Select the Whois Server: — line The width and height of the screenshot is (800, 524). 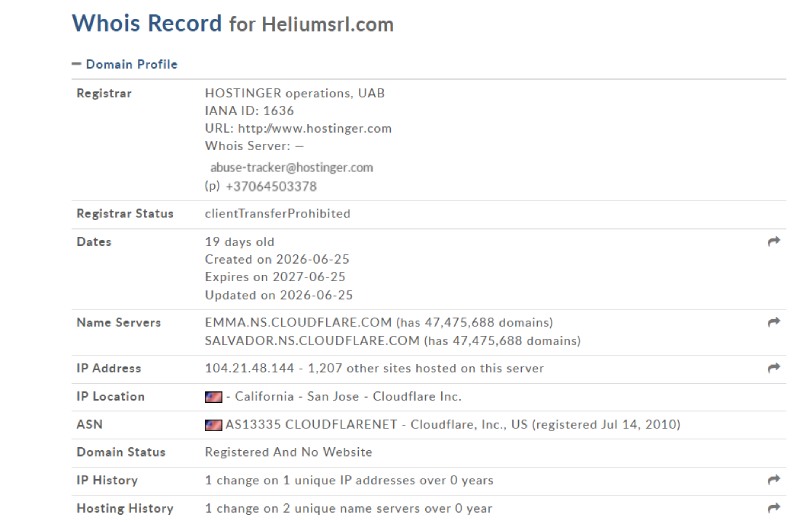tap(254, 146)
